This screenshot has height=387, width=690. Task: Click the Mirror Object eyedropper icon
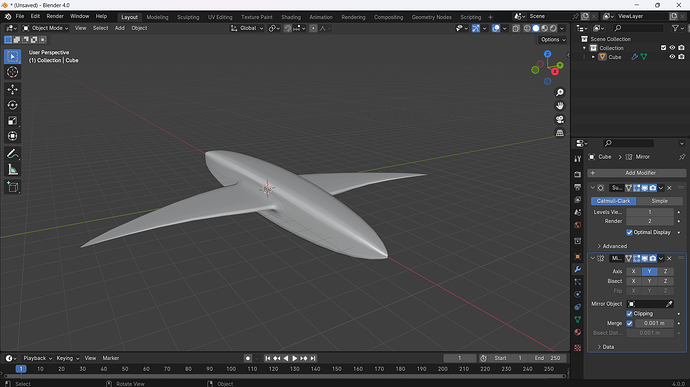[x=669, y=304]
